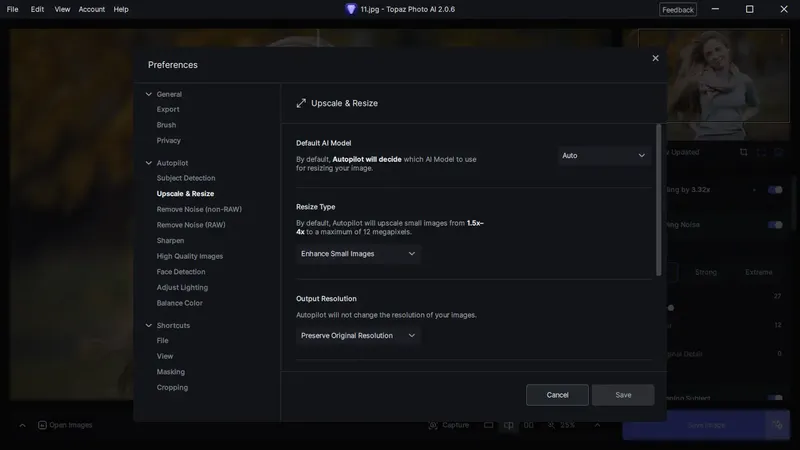Click the Capture camera icon in main window
Viewport: 800px width, 450px height.
(433, 425)
